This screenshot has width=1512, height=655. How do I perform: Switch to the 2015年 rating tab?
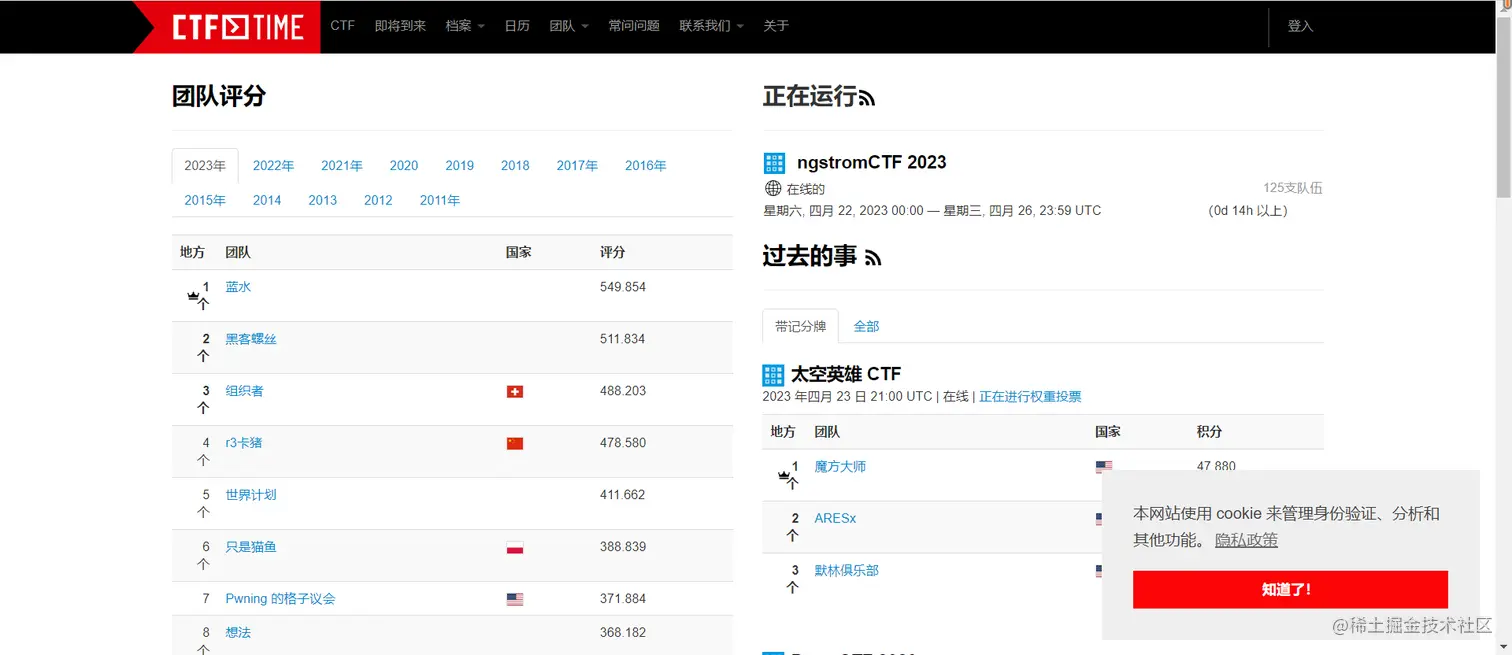click(x=205, y=200)
